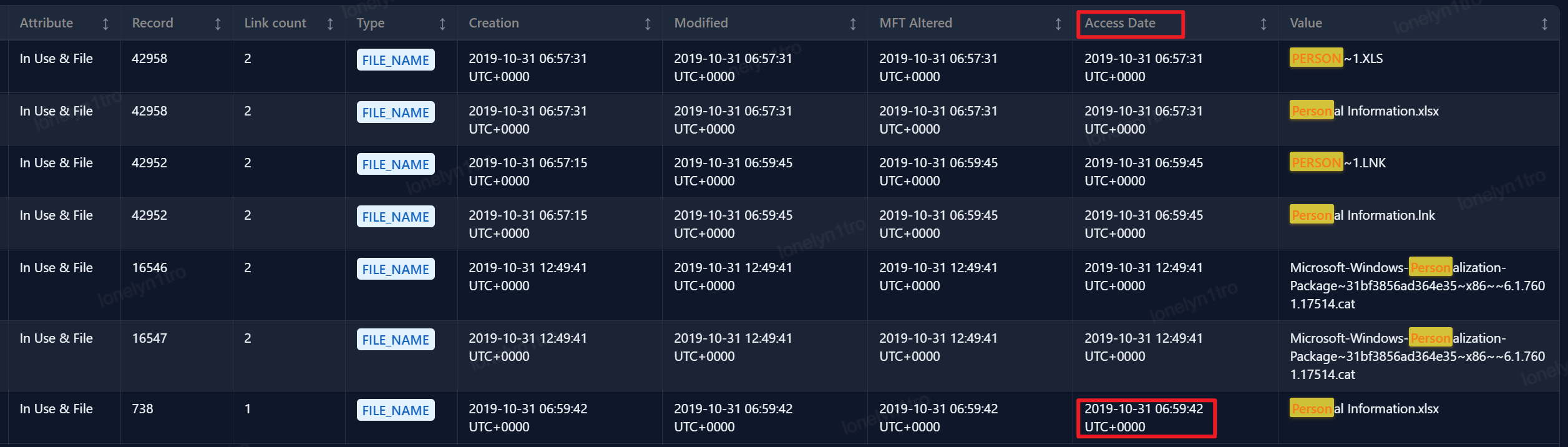Click FILE_NAME tag for record 738

(396, 410)
